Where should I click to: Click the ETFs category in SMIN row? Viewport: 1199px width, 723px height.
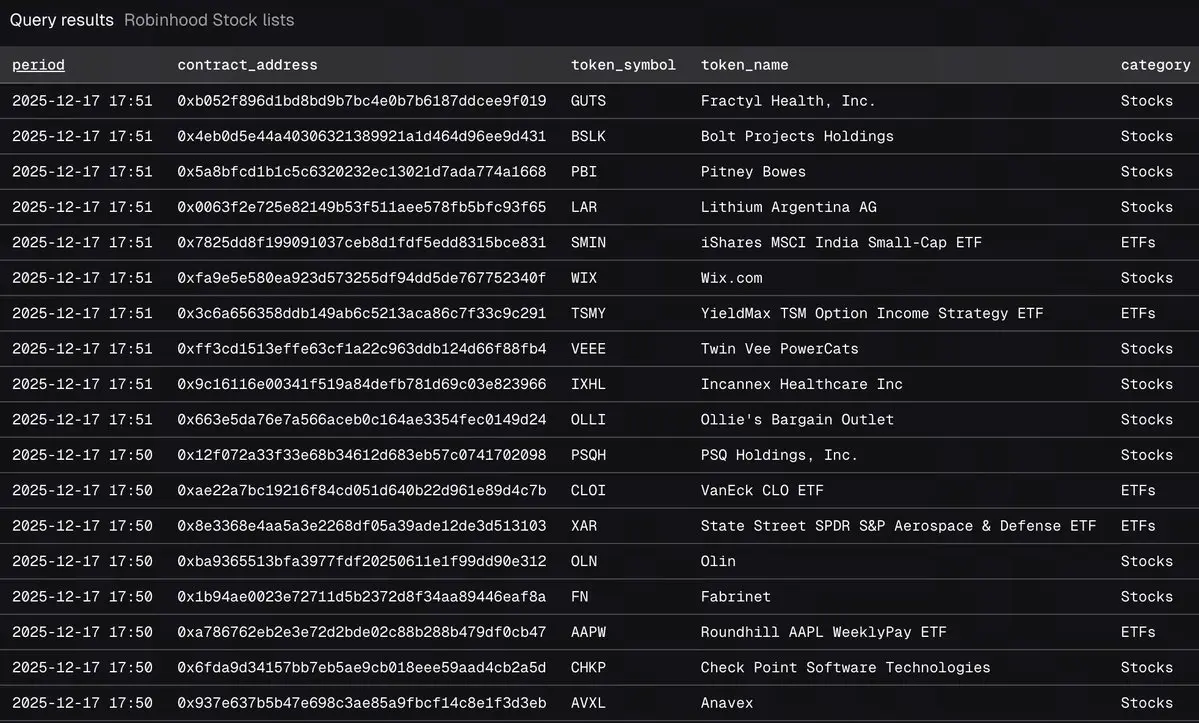[1138, 242]
